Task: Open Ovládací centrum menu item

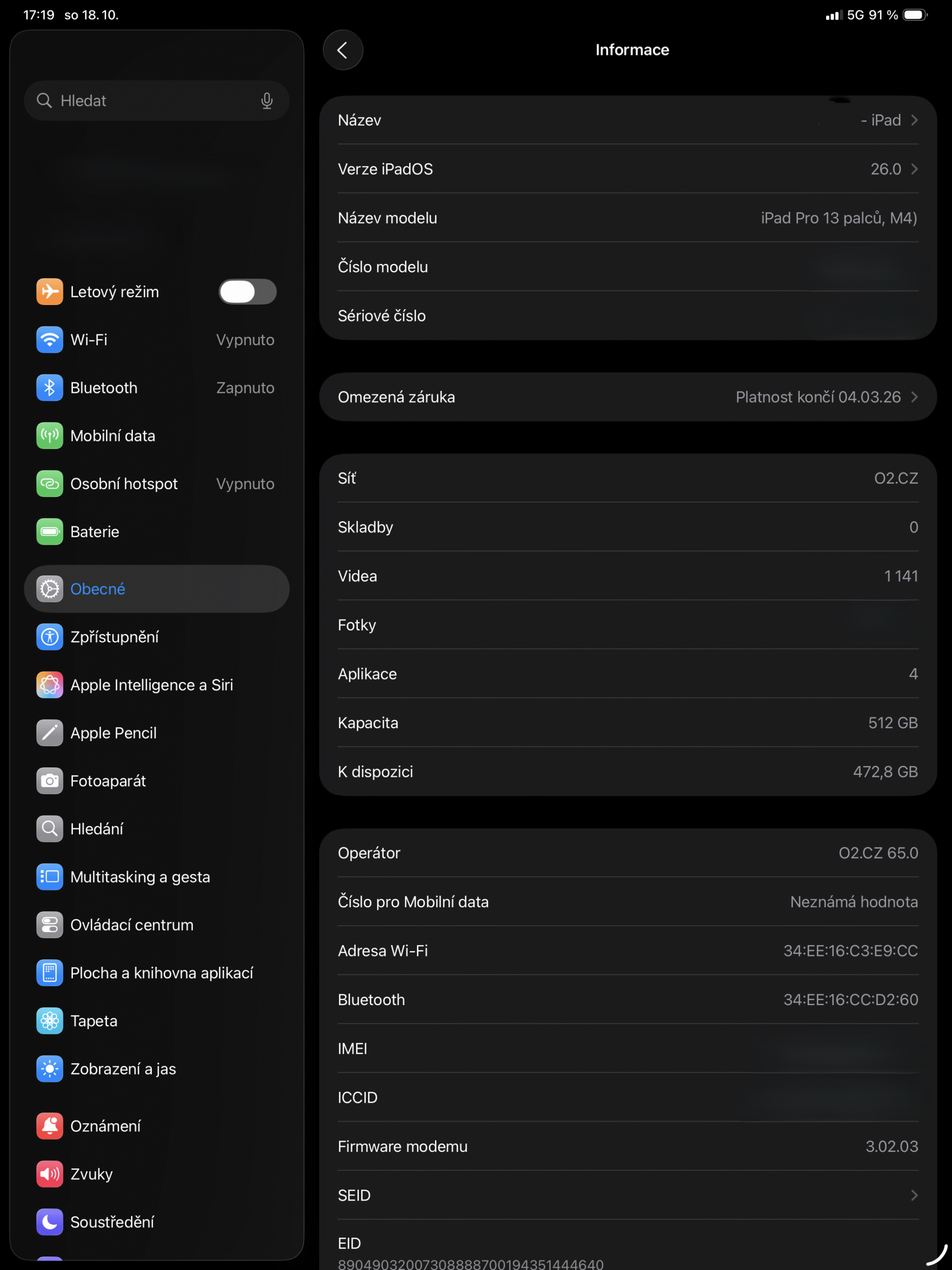Action: click(x=132, y=925)
